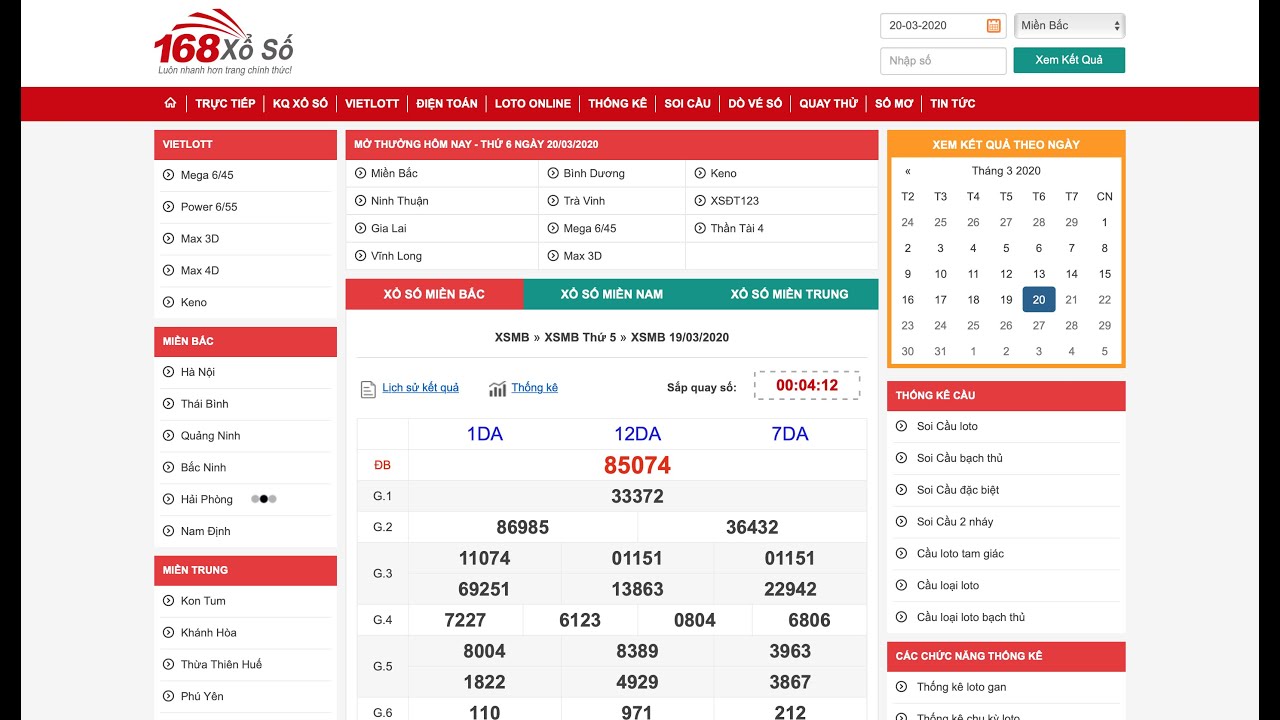Open the Quảng Ninh results link
Screen dimensions: 1280x720
(x=210, y=436)
